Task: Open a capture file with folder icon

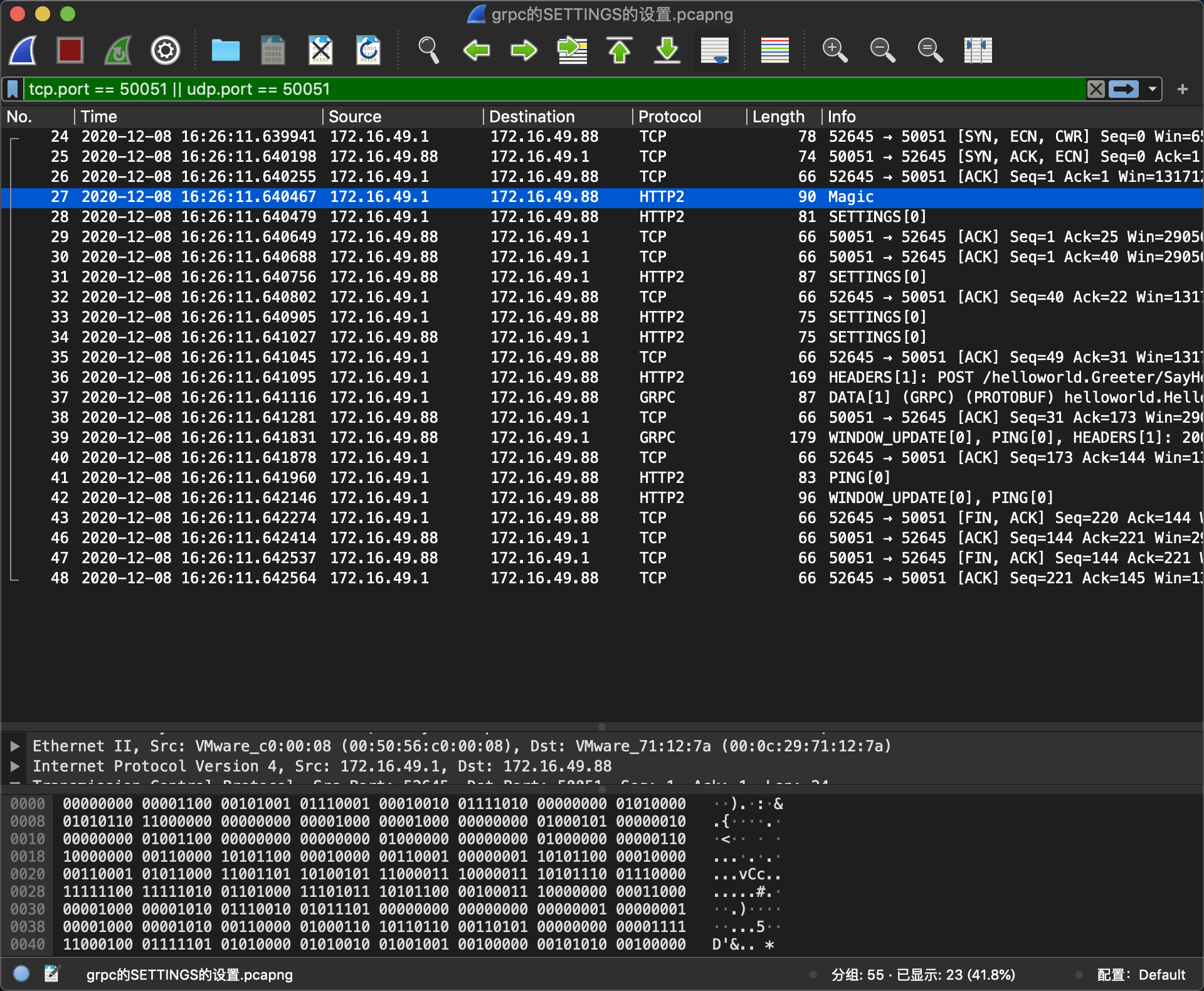Action: (226, 50)
